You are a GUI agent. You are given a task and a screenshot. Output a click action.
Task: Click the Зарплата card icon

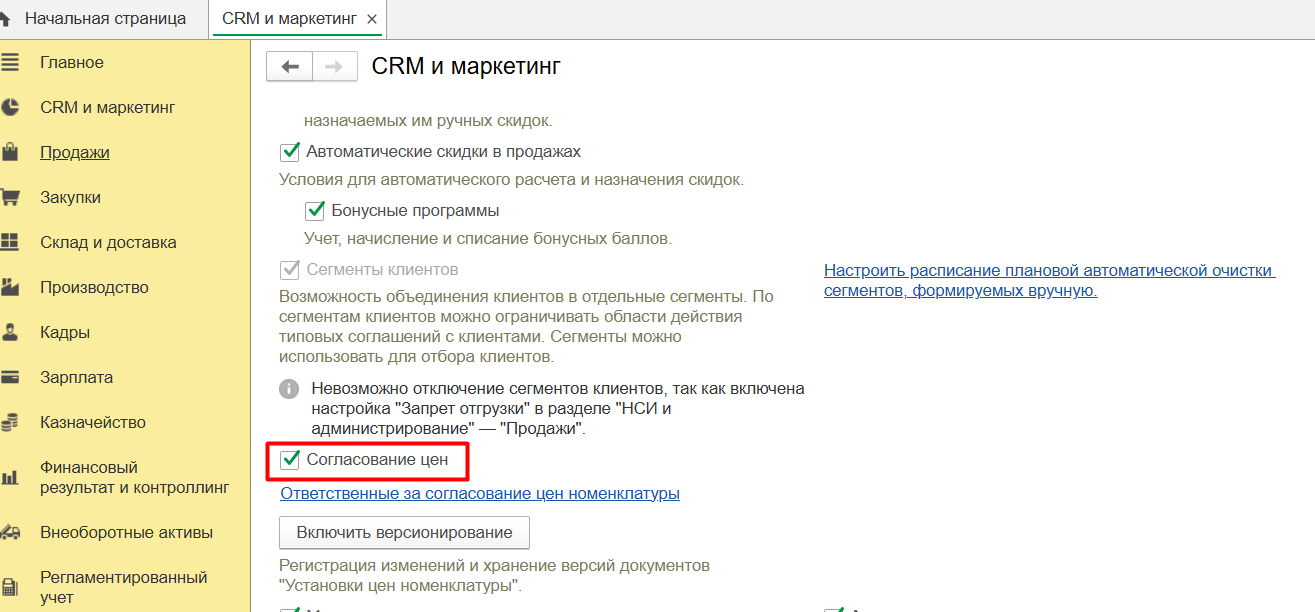pyautogui.click(x=10, y=378)
